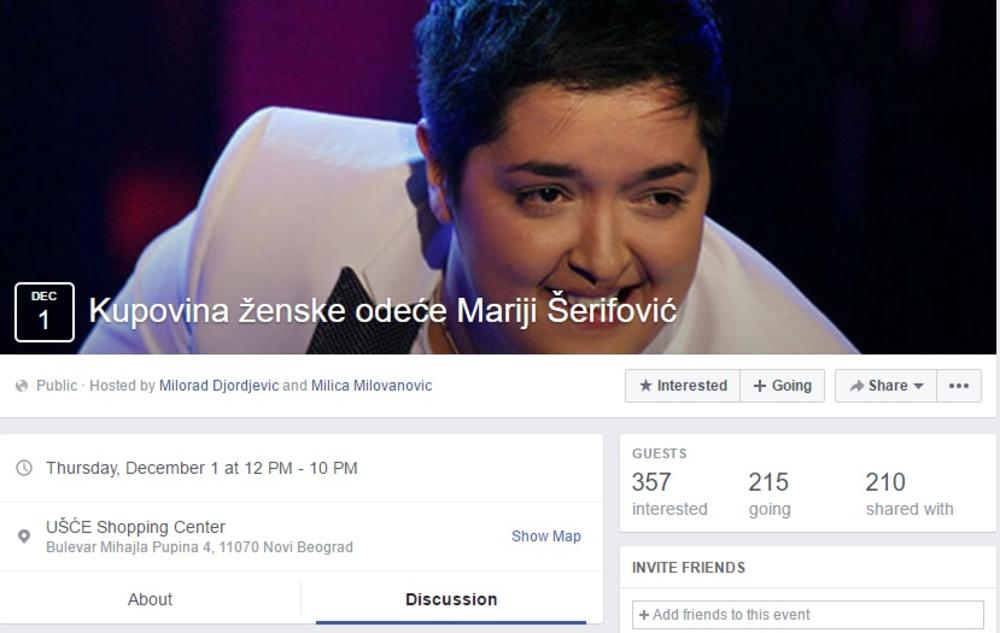
Task: View the 357 interested guests
Action: (x=670, y=493)
